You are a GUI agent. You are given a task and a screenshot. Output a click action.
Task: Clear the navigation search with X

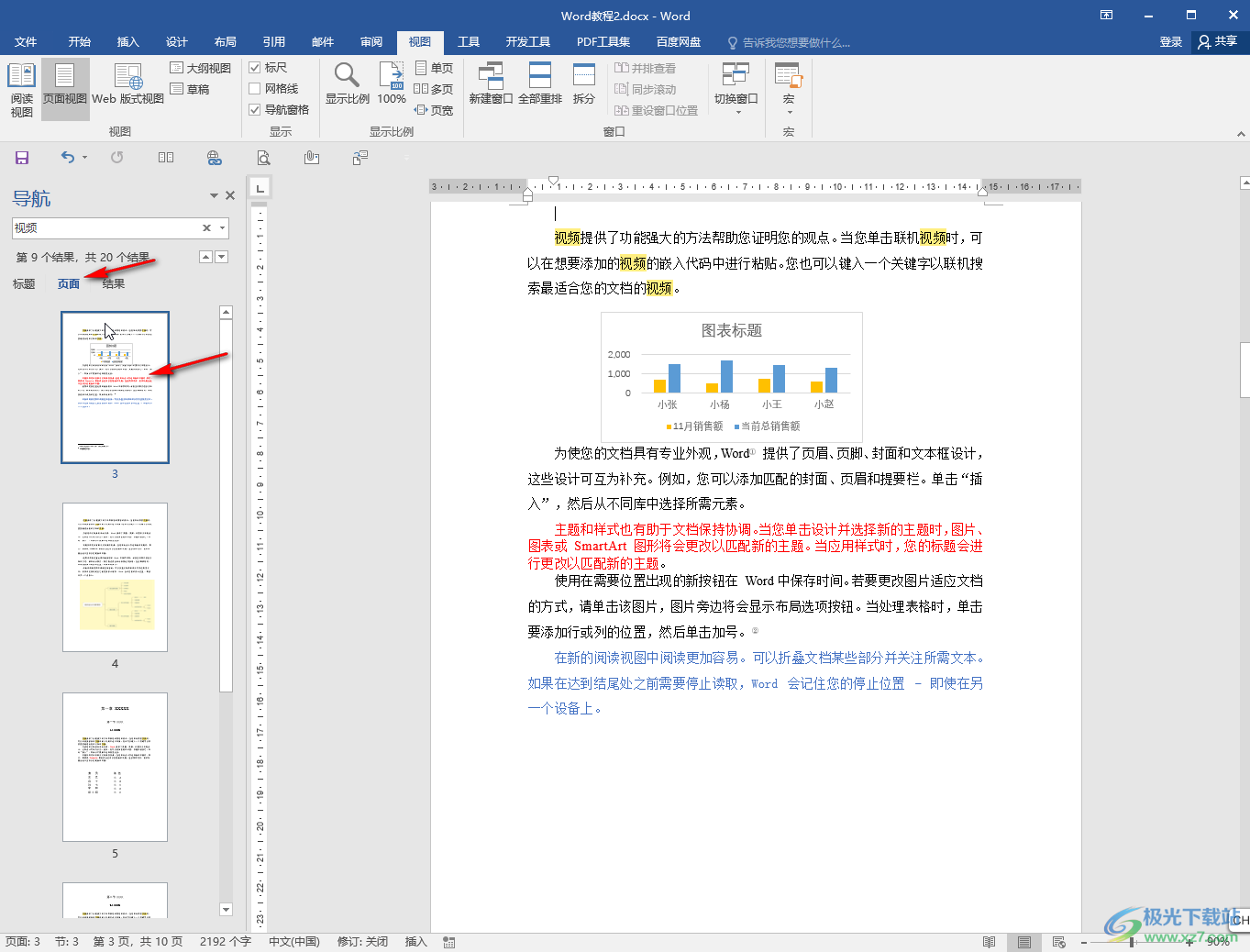206,228
